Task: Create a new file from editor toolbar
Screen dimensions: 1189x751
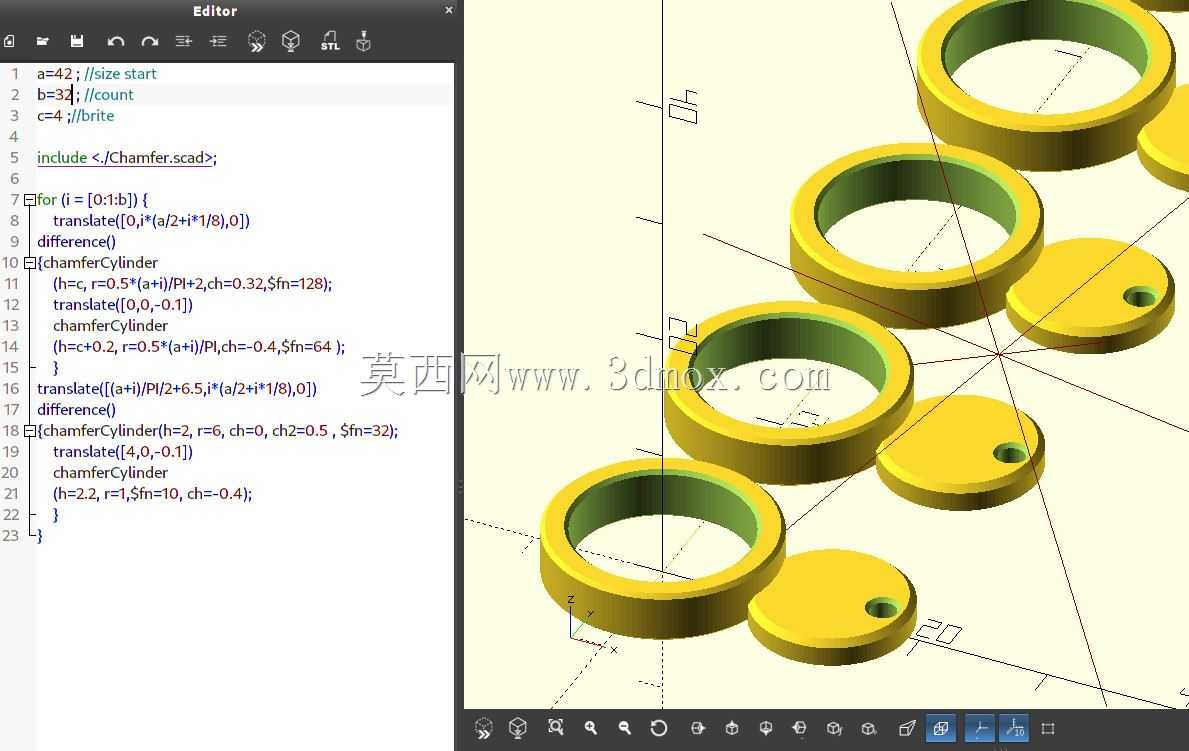Action: (9, 41)
